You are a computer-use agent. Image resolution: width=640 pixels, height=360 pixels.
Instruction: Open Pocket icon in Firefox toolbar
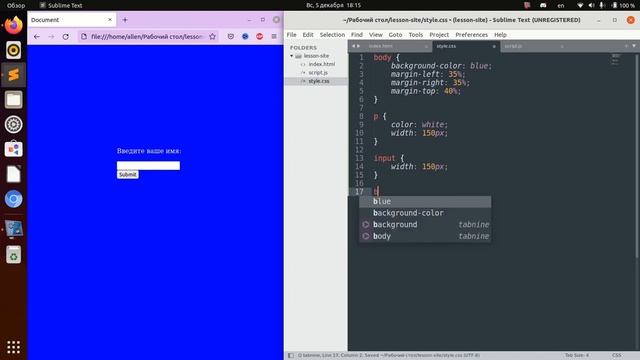(x=231, y=37)
